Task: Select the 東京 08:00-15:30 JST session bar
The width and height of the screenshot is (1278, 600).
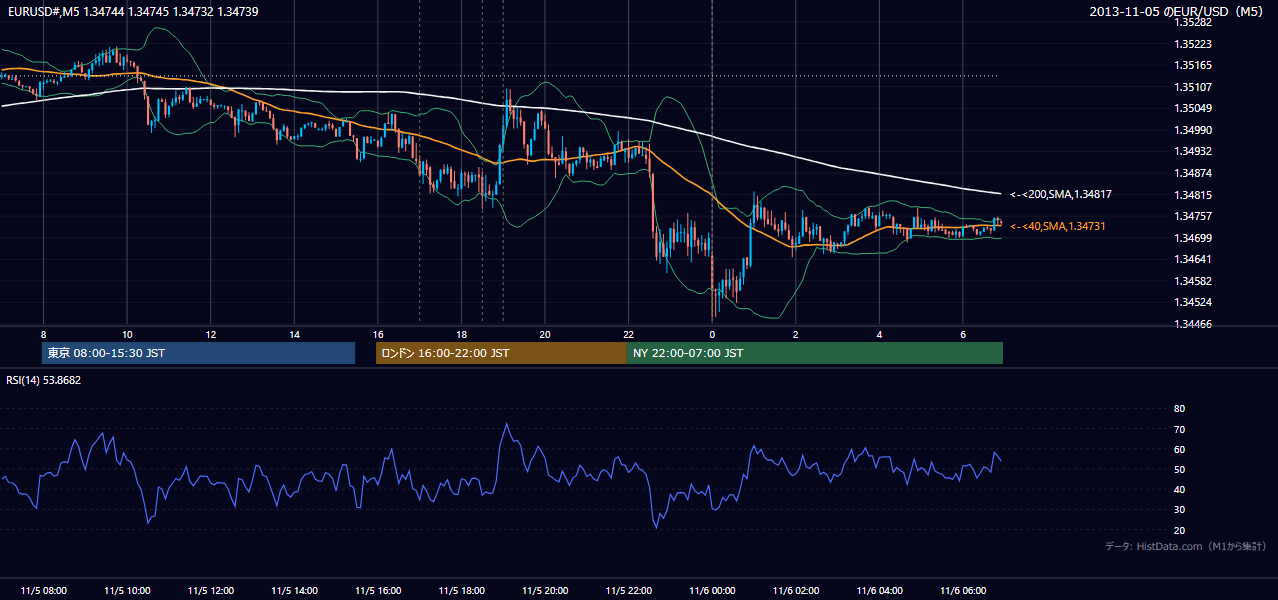Action: click(198, 353)
